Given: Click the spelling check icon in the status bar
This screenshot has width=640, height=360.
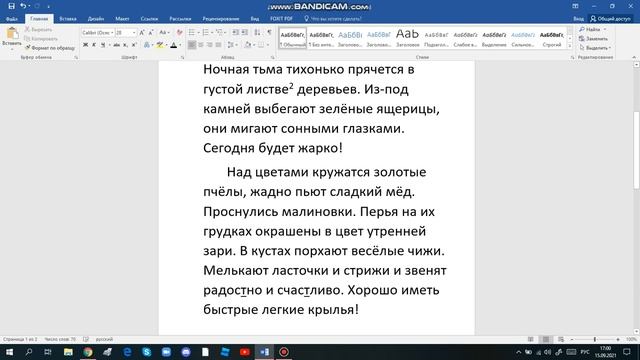Looking at the screenshot, I should [86, 339].
